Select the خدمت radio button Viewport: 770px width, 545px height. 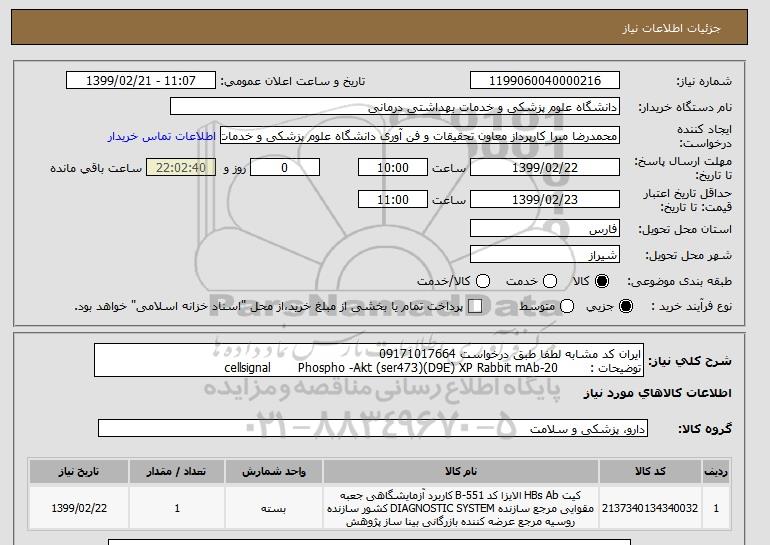tap(550, 281)
